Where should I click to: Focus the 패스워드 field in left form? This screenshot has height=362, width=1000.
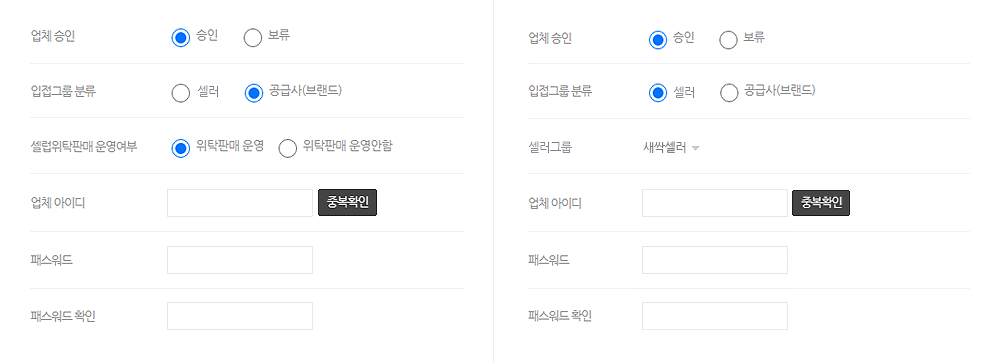(240, 260)
